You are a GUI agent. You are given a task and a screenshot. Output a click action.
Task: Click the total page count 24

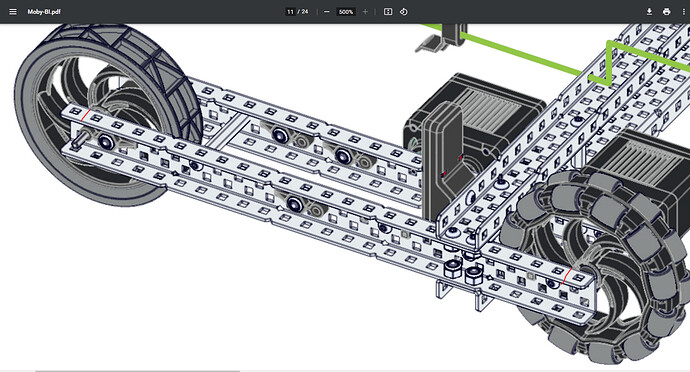click(305, 12)
